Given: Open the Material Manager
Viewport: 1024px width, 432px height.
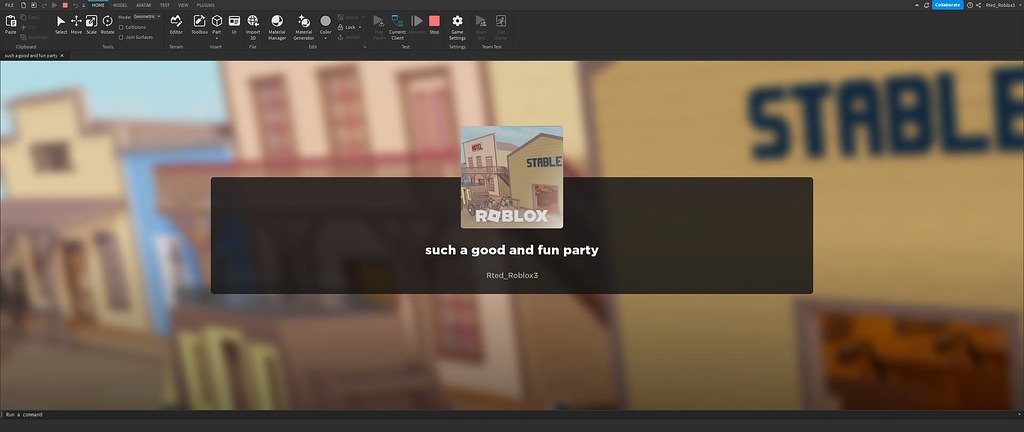Looking at the screenshot, I should (x=277, y=24).
